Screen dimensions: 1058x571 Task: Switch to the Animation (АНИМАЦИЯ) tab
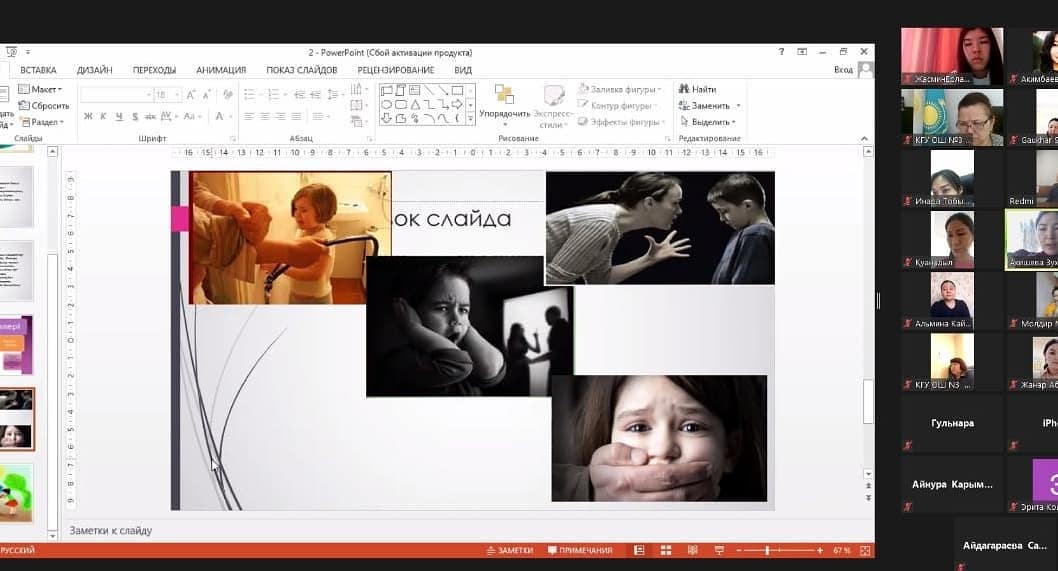coord(221,70)
